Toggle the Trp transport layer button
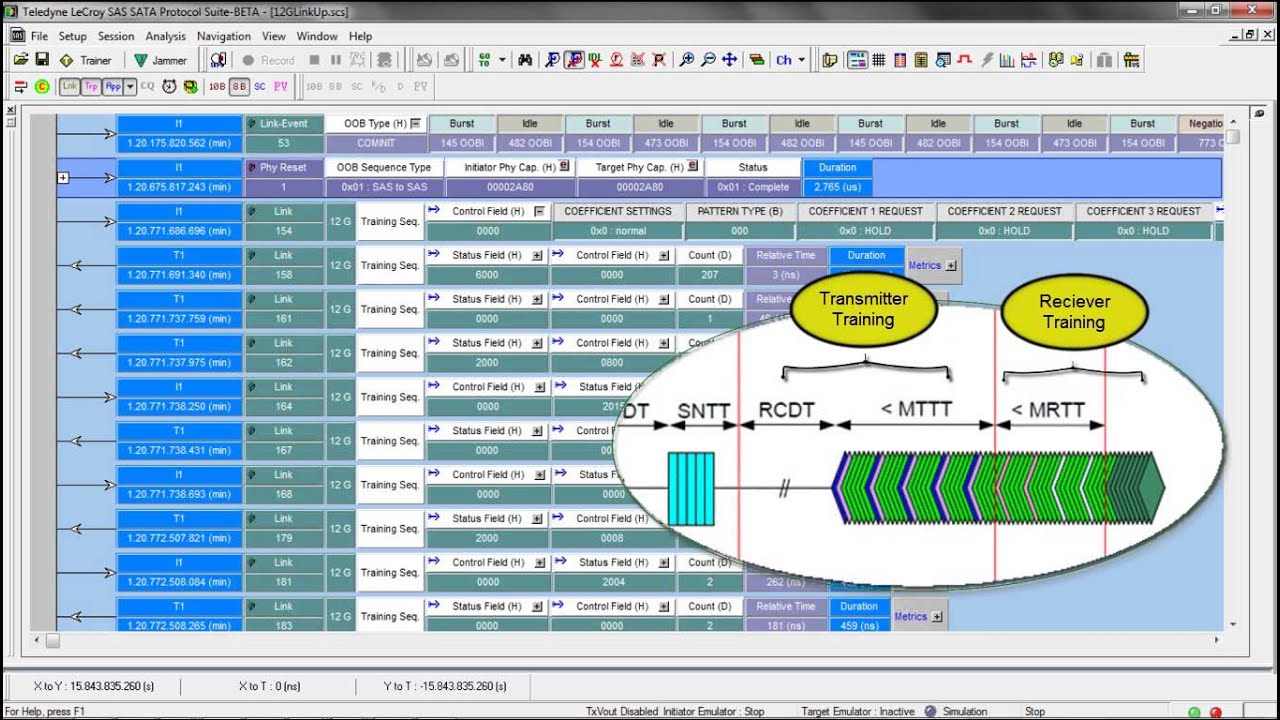Image resolution: width=1280 pixels, height=720 pixels. [91, 86]
